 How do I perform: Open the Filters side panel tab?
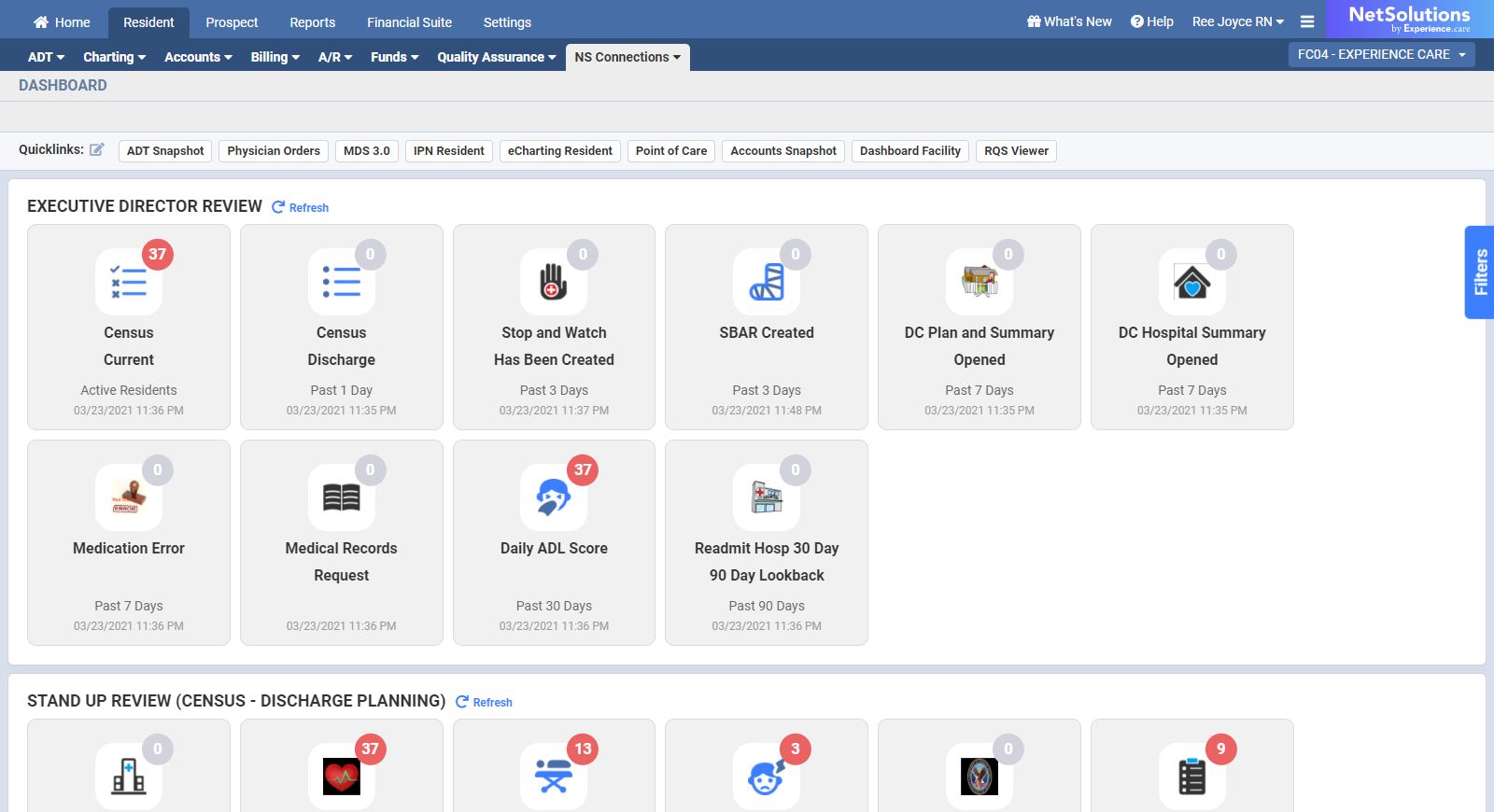(1480, 273)
